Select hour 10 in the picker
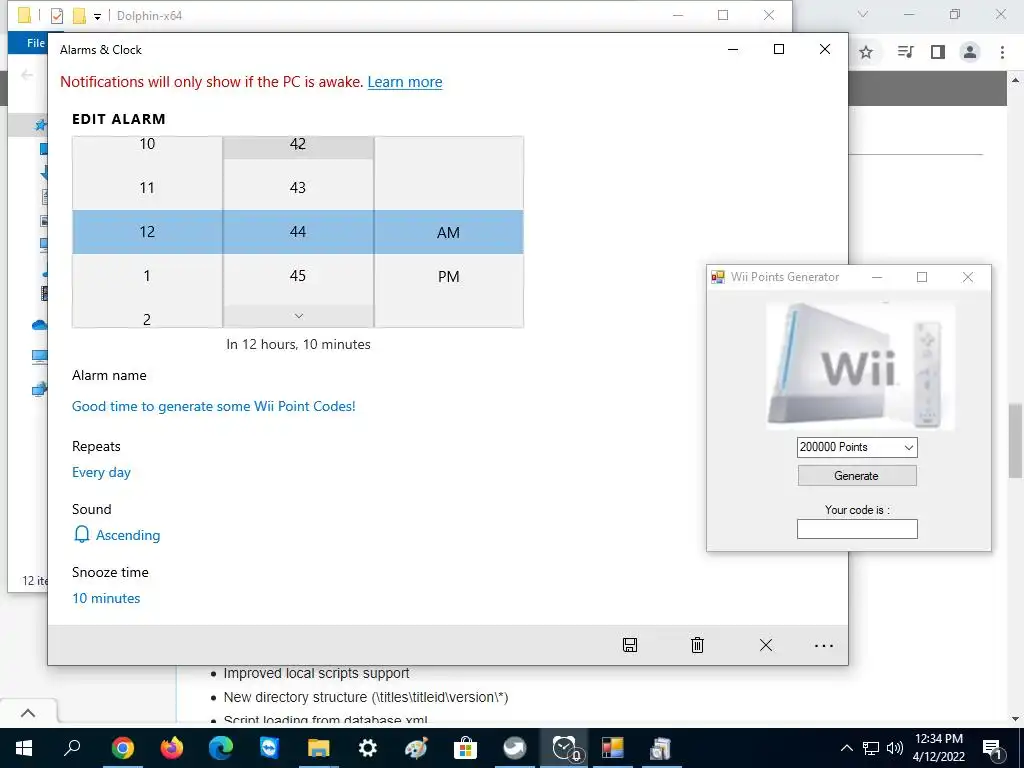Screen dimensions: 1024x768 click(x=147, y=144)
